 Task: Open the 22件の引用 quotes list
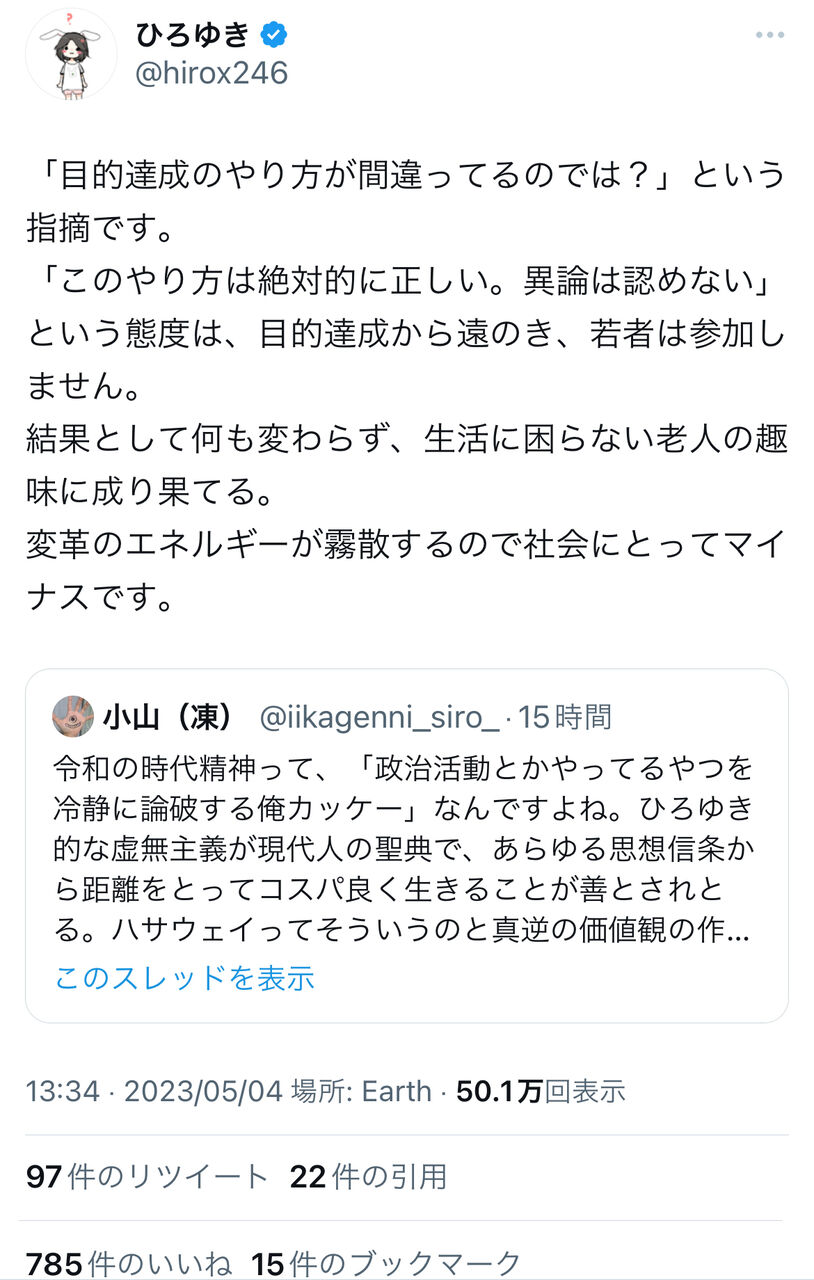pos(368,1177)
